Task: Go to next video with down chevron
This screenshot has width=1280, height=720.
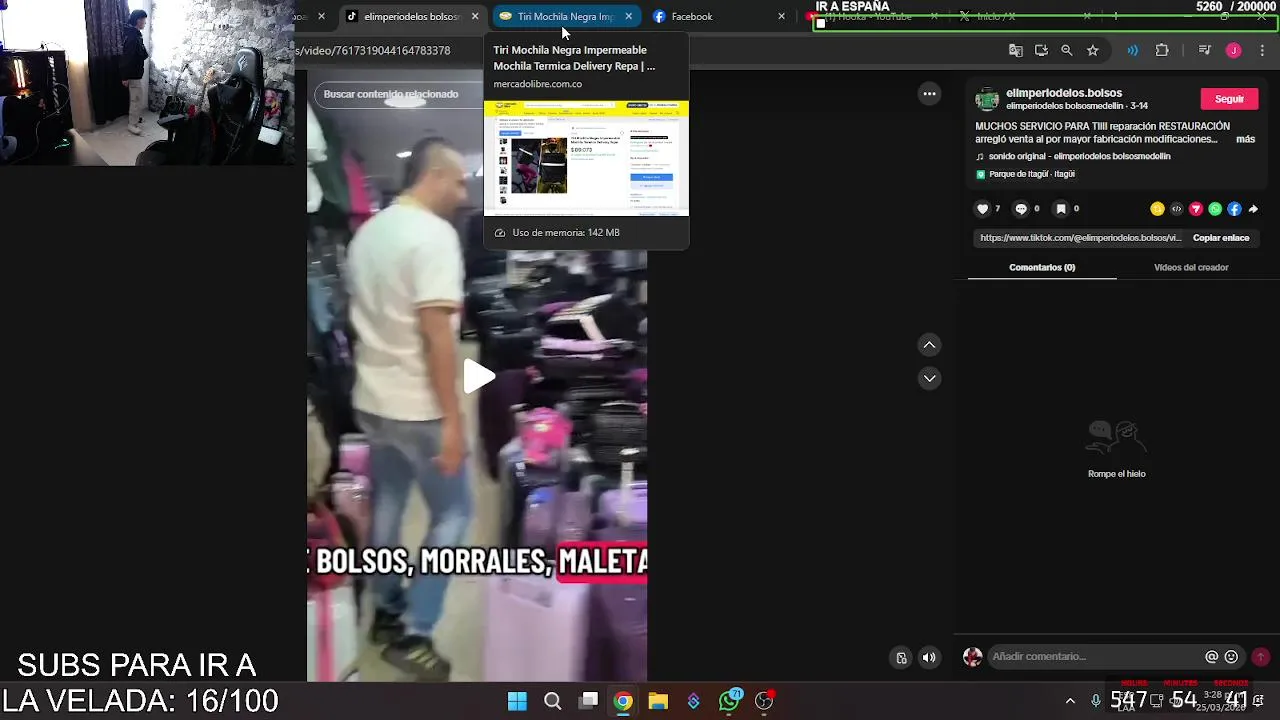Action: 929,378
